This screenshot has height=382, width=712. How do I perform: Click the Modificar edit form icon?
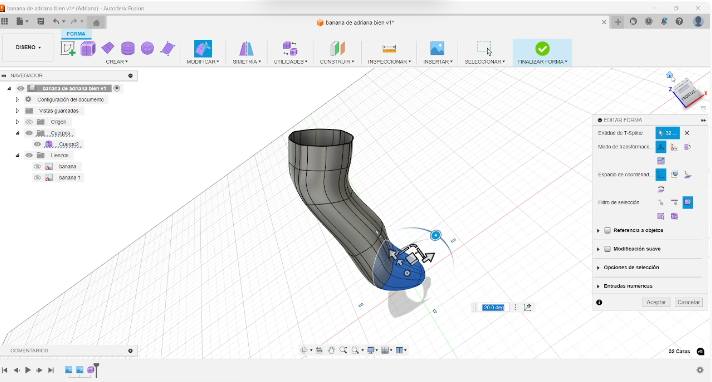[203, 48]
